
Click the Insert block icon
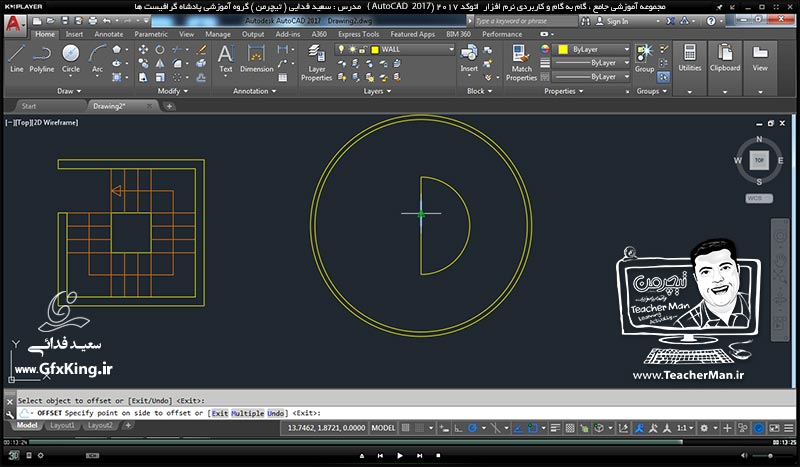(469, 59)
